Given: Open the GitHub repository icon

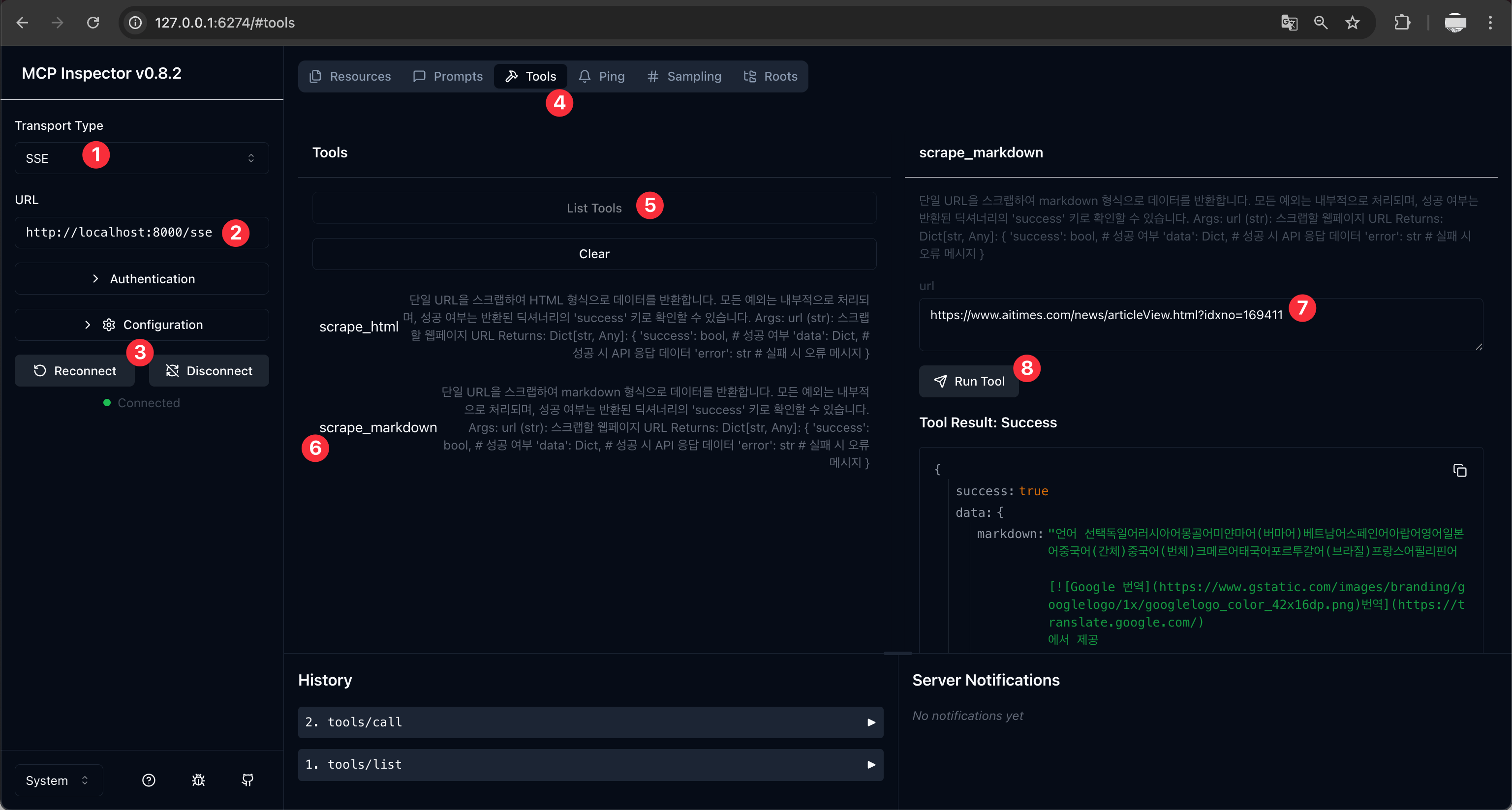Looking at the screenshot, I should pos(247,780).
